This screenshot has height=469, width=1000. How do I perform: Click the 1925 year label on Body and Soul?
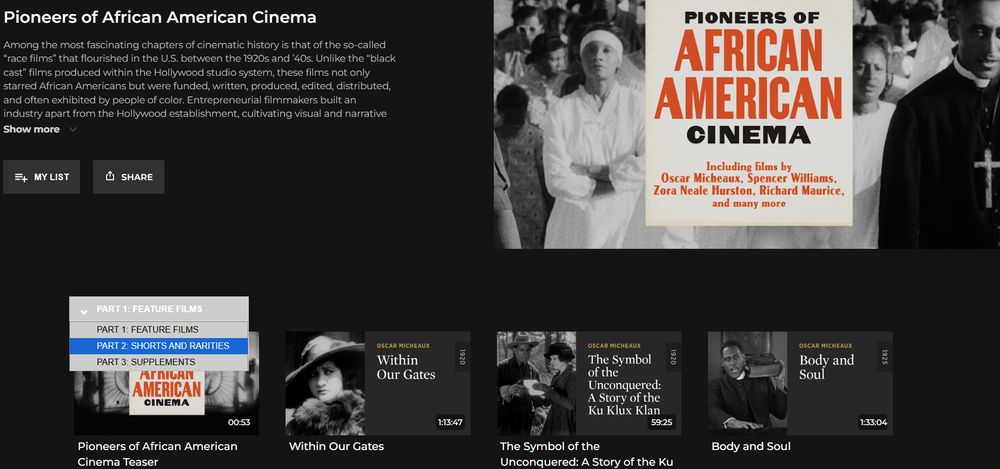884,357
